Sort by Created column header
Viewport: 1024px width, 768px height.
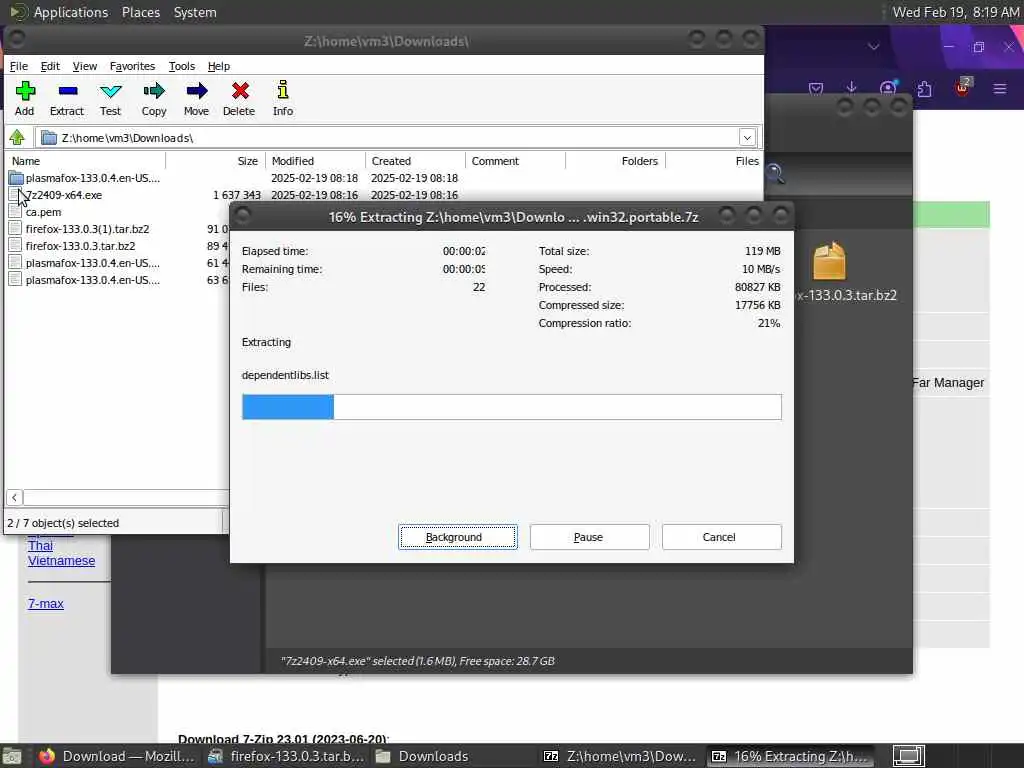(415, 161)
